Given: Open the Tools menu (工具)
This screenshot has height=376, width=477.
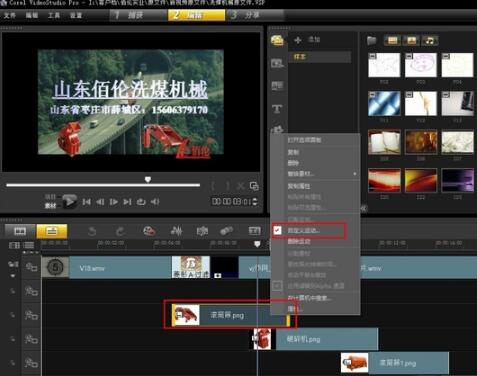Looking at the screenshot, I should [x=54, y=15].
